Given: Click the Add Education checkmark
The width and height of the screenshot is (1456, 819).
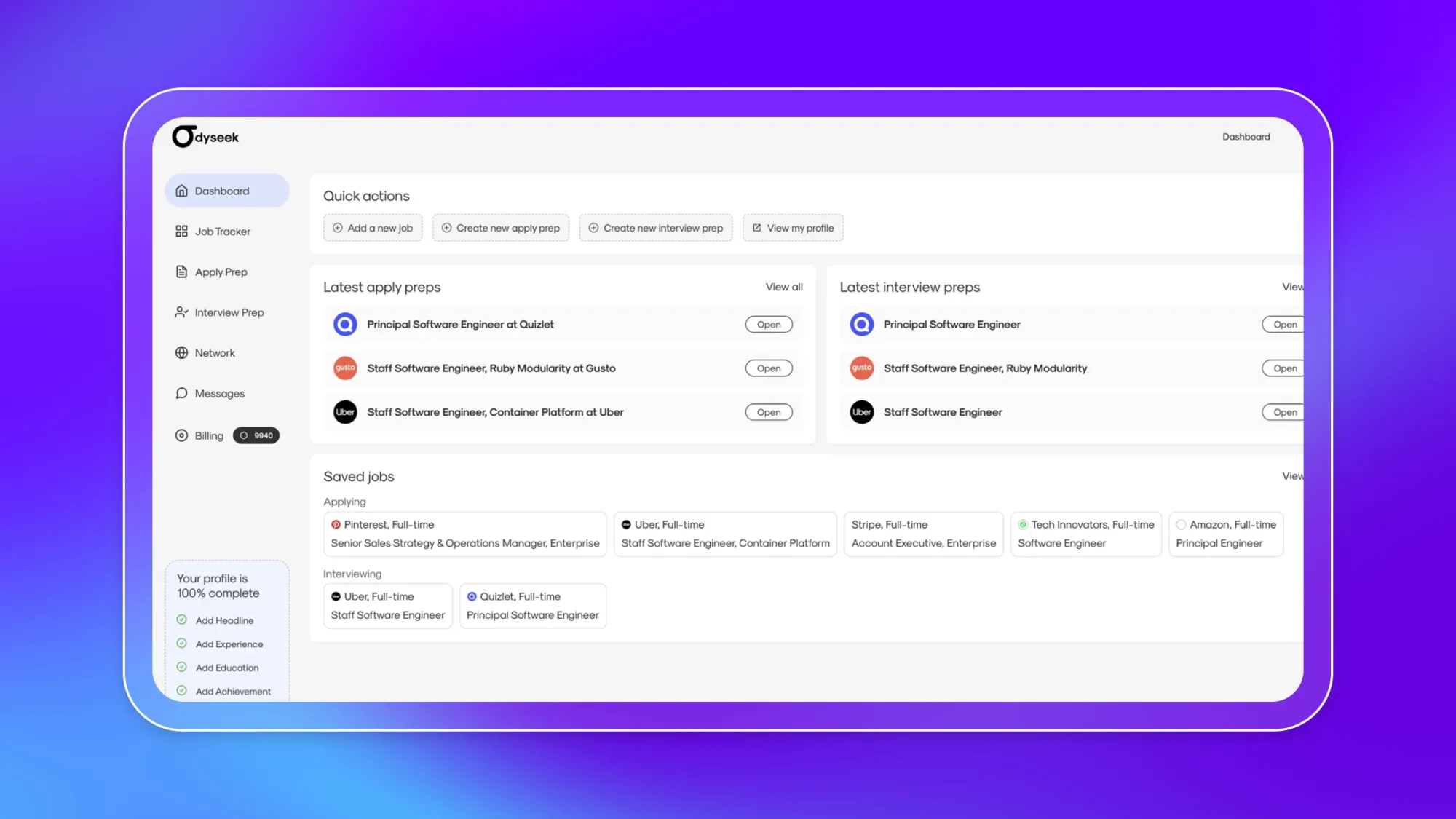Looking at the screenshot, I should tap(182, 667).
